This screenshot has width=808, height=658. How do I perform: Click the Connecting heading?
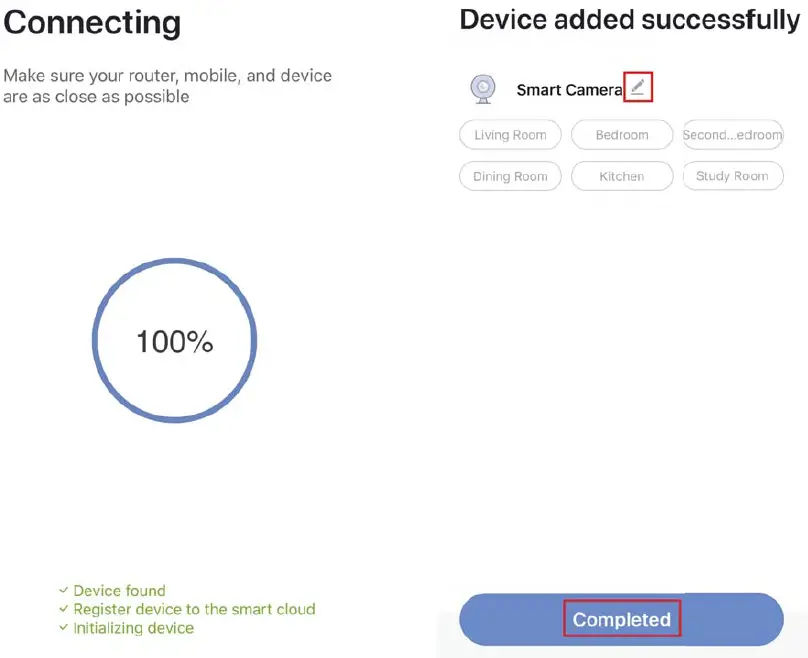pyautogui.click(x=92, y=22)
